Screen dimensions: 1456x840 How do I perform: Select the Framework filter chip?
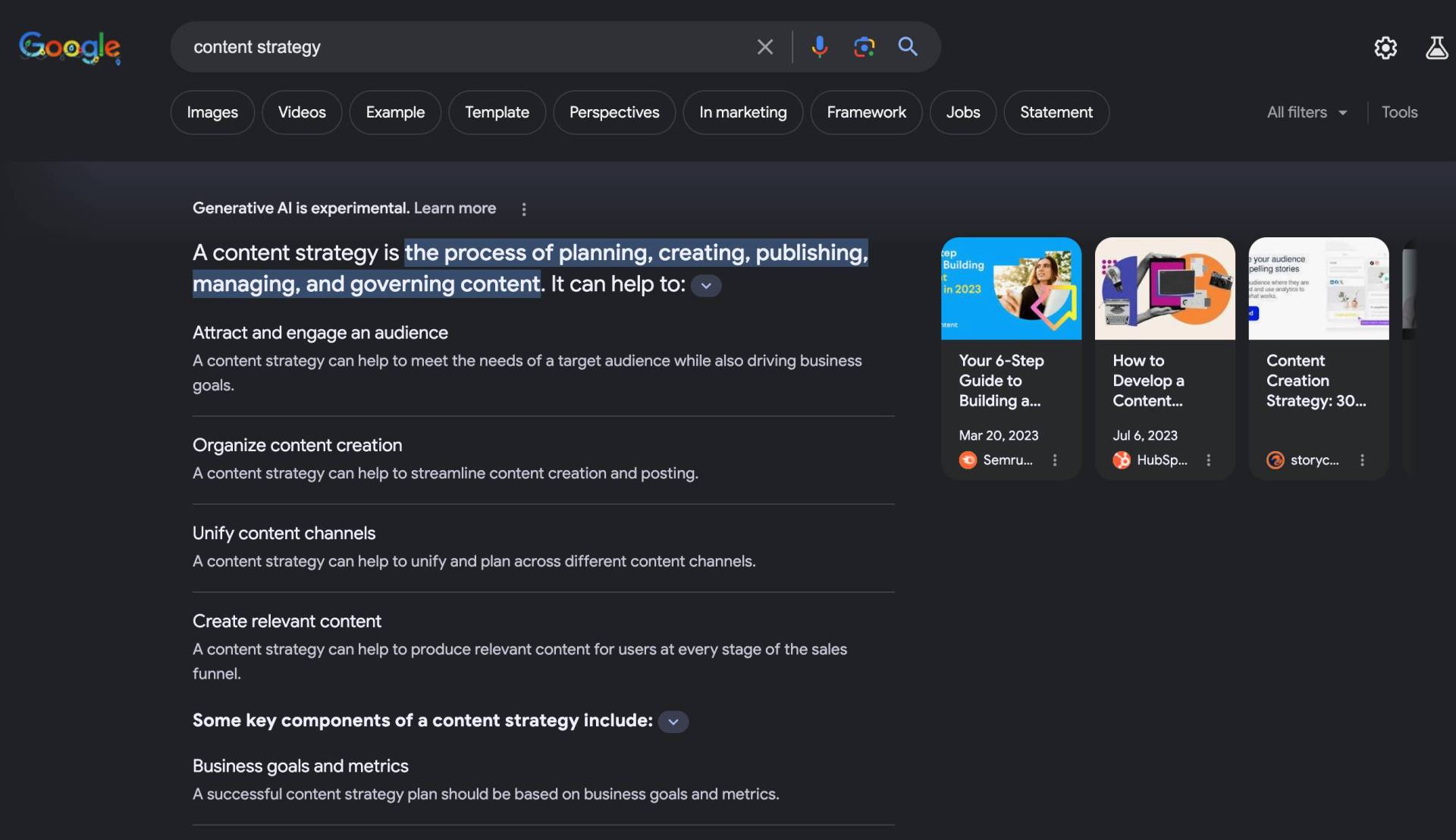(x=866, y=112)
